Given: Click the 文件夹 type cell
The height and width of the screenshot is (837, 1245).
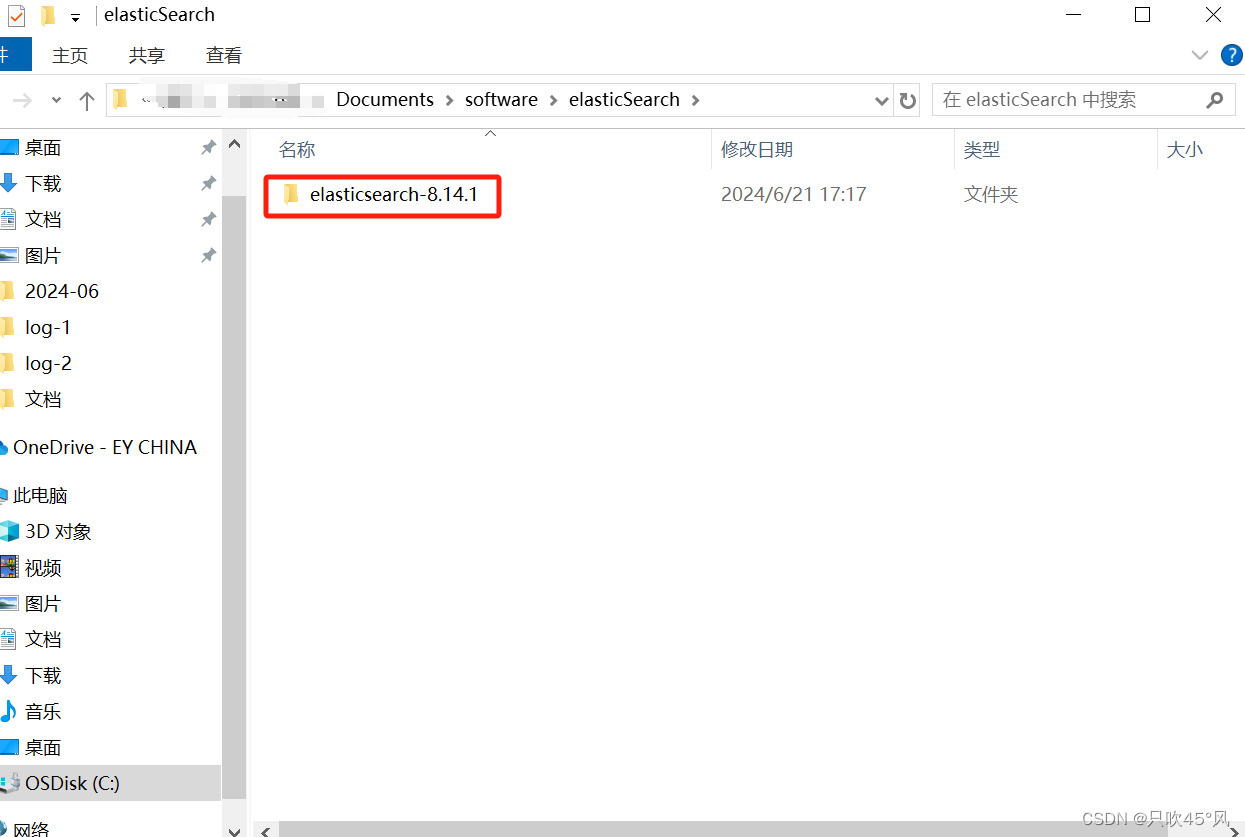Looking at the screenshot, I should [991, 194].
